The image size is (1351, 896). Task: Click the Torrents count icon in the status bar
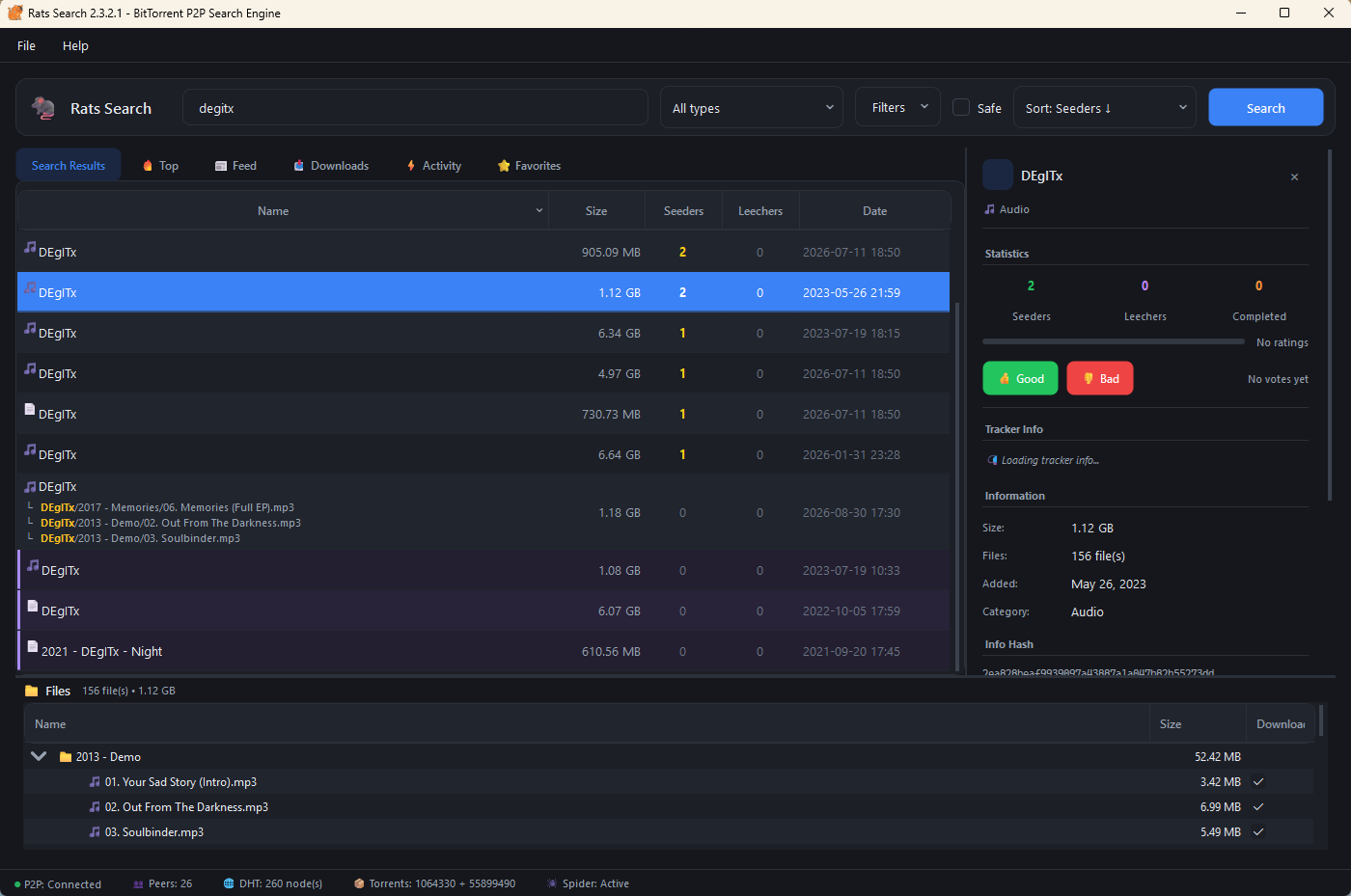pos(359,883)
